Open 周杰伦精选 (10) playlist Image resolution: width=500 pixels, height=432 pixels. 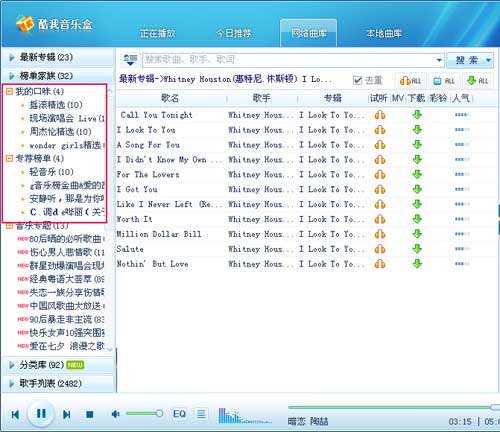pyautogui.click(x=60, y=132)
